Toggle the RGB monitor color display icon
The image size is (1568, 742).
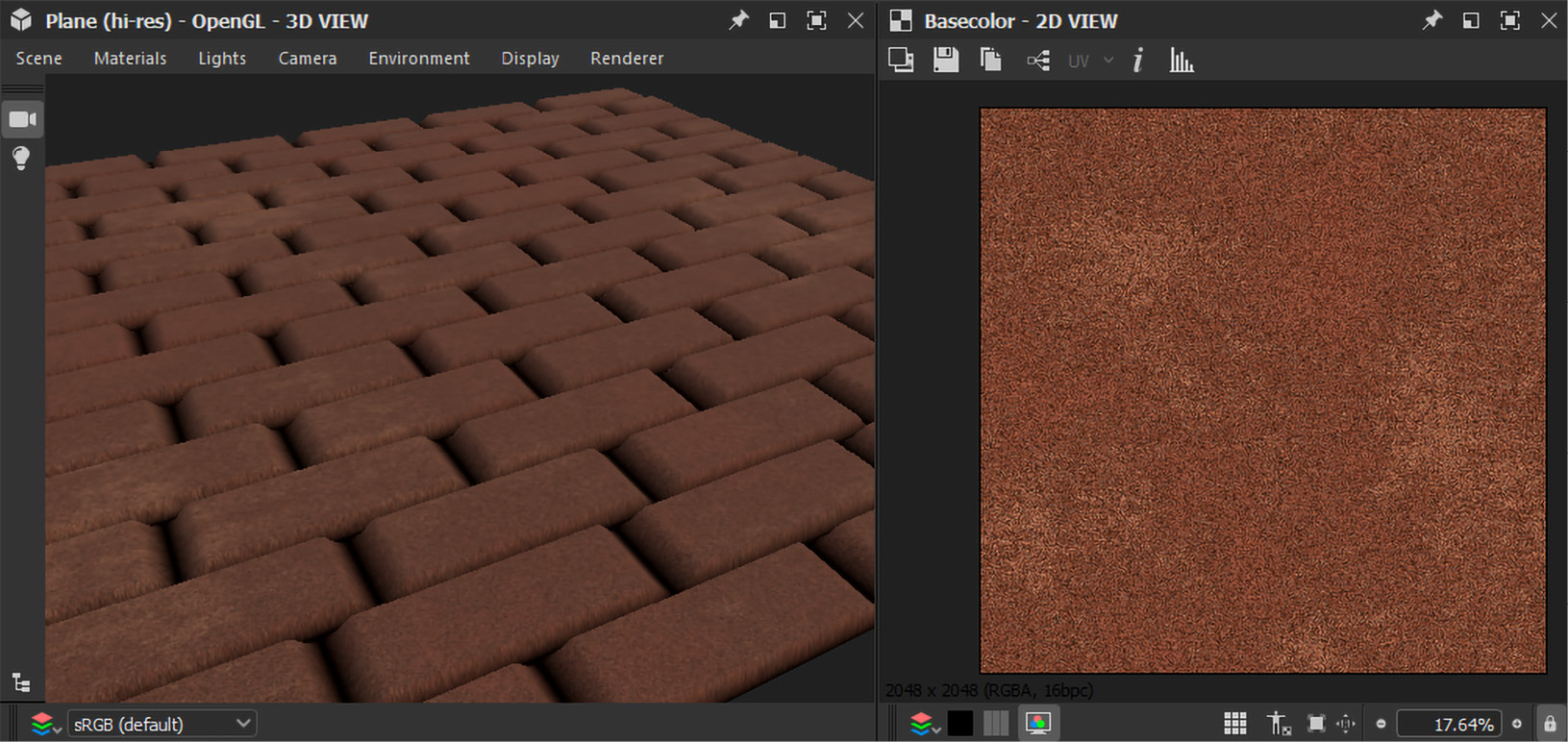tap(1038, 723)
